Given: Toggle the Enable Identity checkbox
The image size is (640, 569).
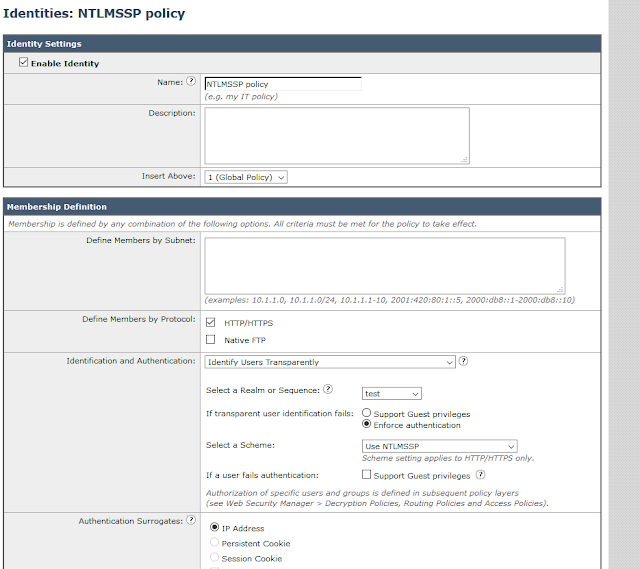Looking at the screenshot, I should point(23,62).
